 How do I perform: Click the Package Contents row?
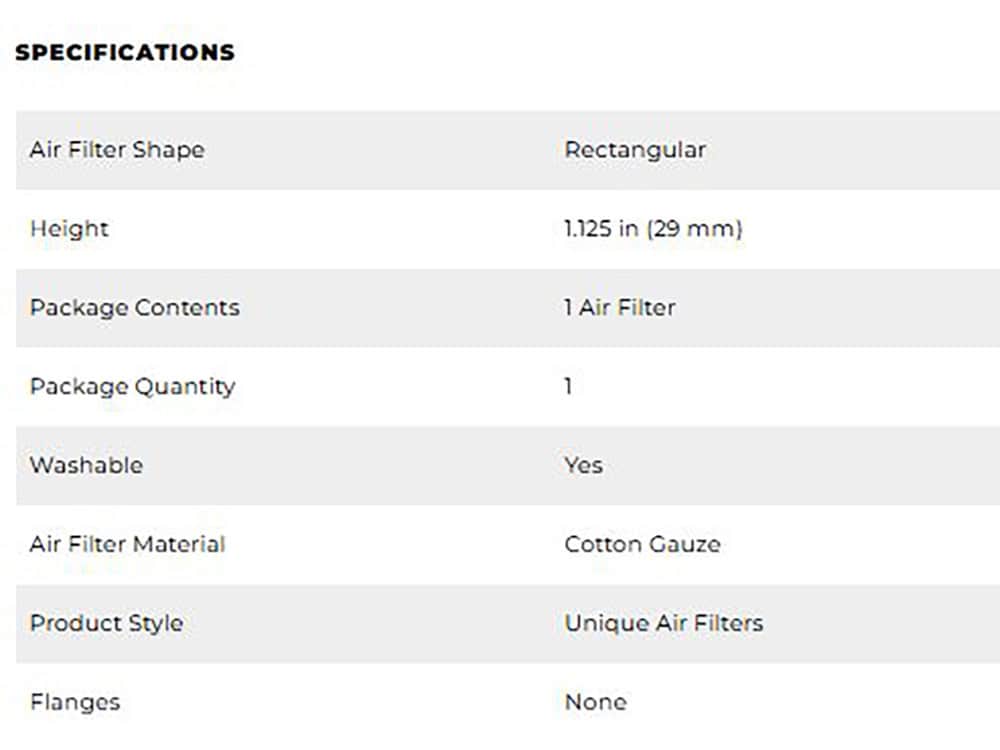(400, 307)
